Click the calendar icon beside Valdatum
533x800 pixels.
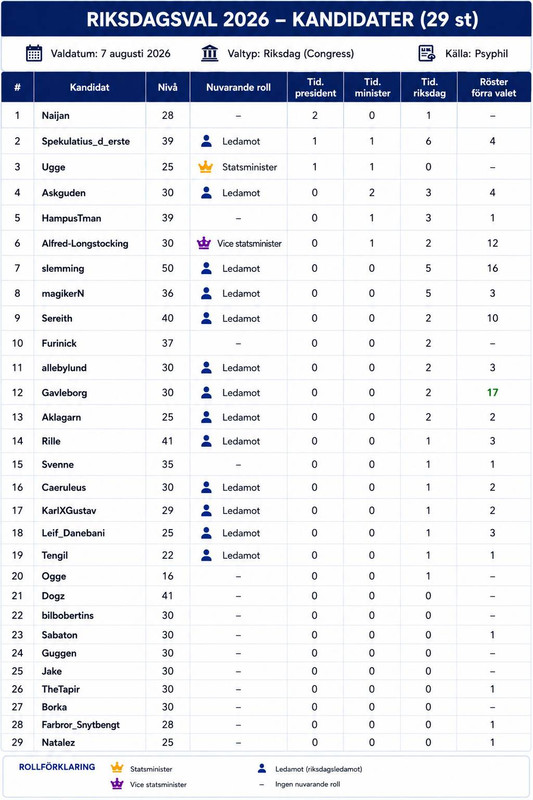(x=34, y=53)
